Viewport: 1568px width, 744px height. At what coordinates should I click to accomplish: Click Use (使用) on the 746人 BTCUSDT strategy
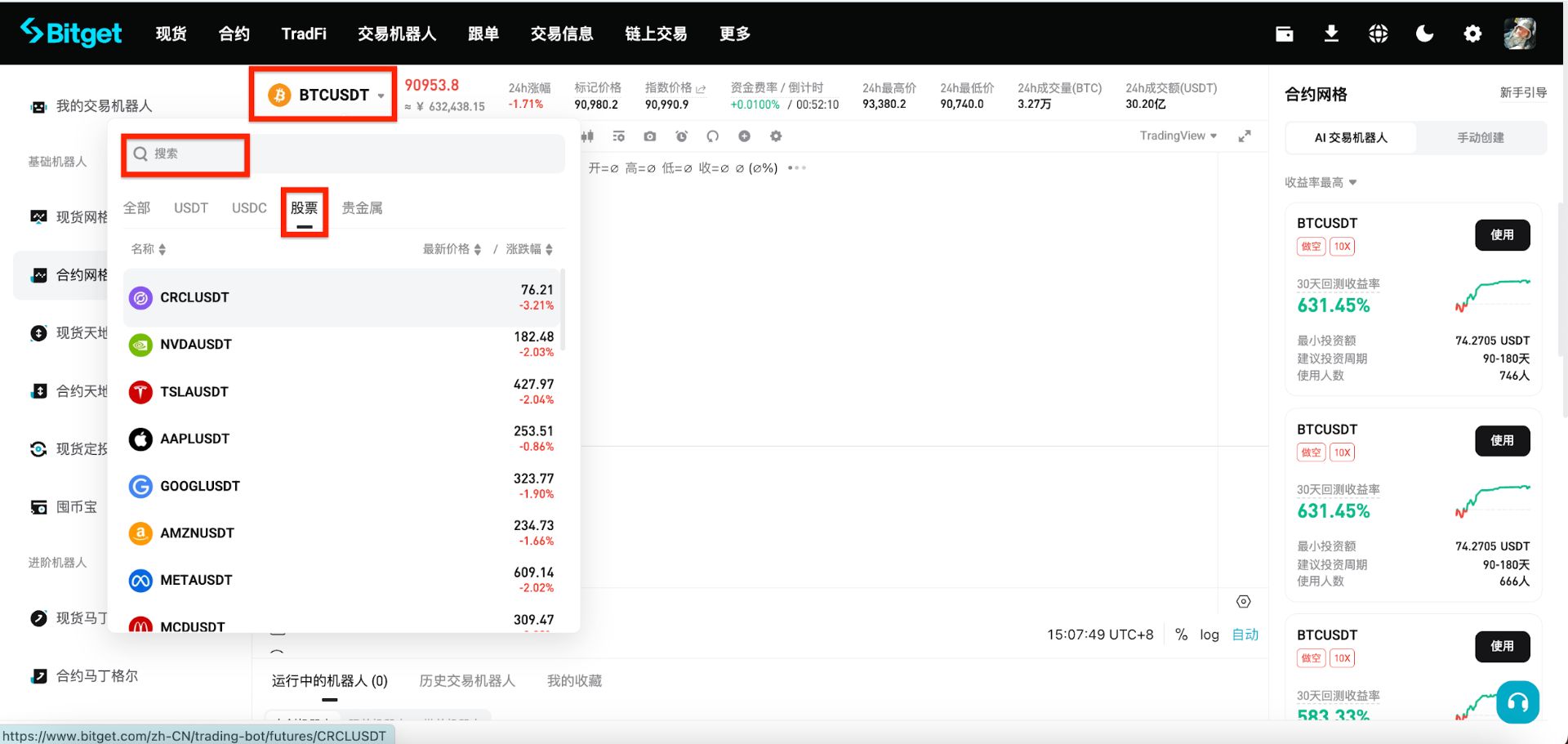(x=1502, y=235)
